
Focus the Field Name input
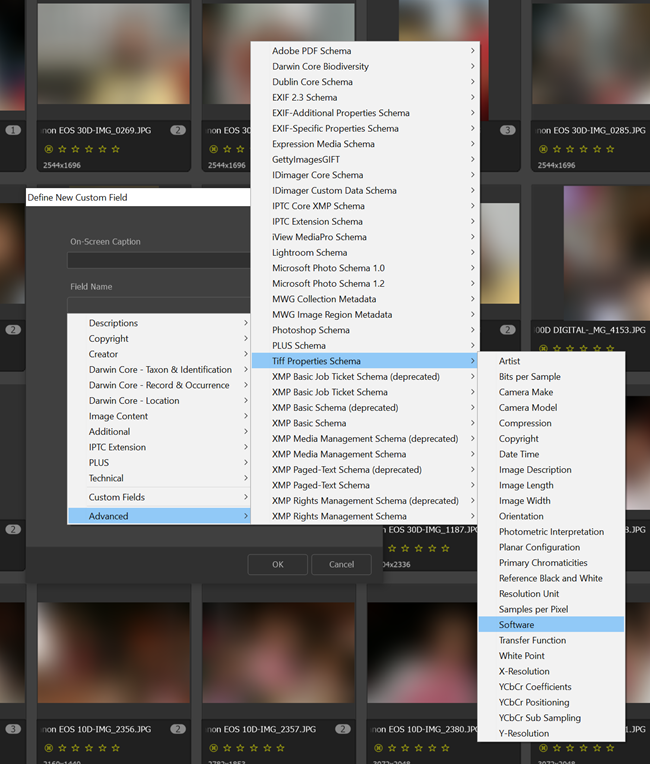point(159,305)
